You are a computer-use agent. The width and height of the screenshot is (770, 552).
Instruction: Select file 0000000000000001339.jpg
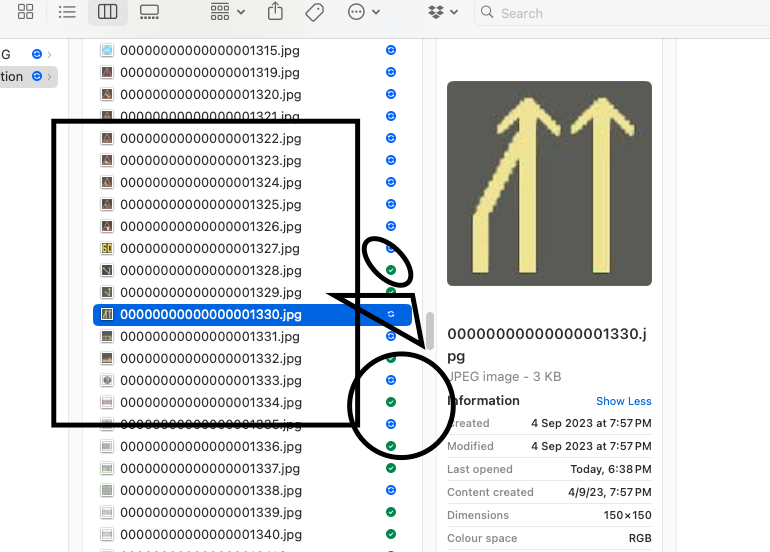pyautogui.click(x=211, y=512)
